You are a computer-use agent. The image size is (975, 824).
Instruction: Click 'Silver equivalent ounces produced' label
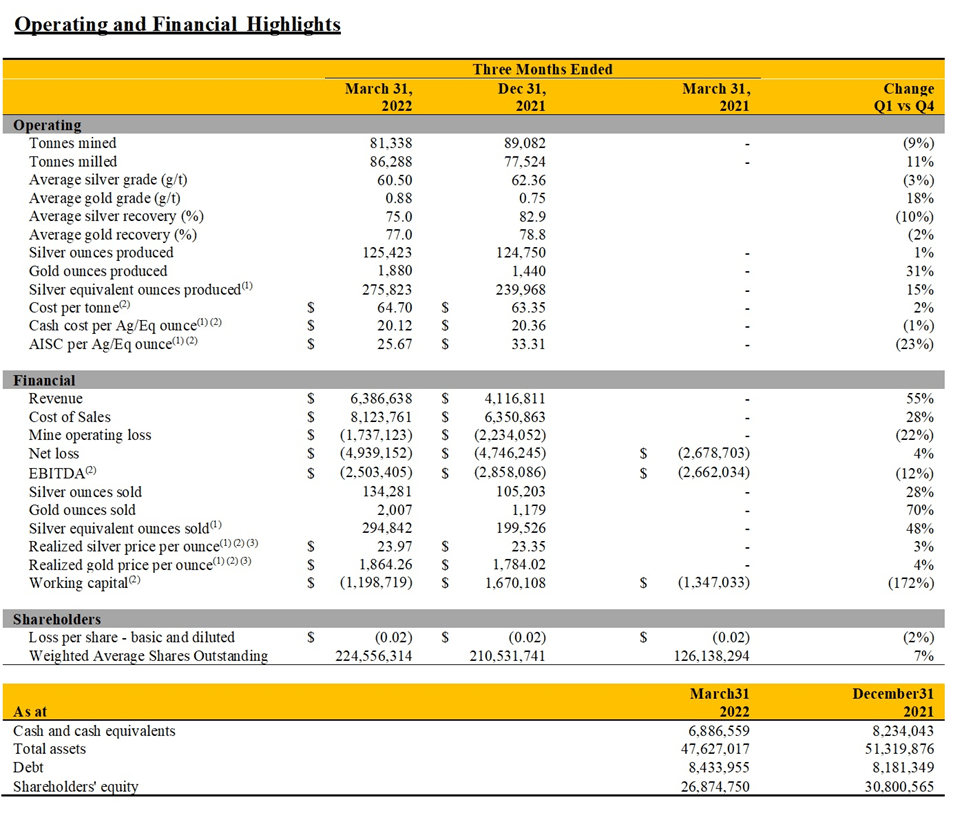(141, 289)
